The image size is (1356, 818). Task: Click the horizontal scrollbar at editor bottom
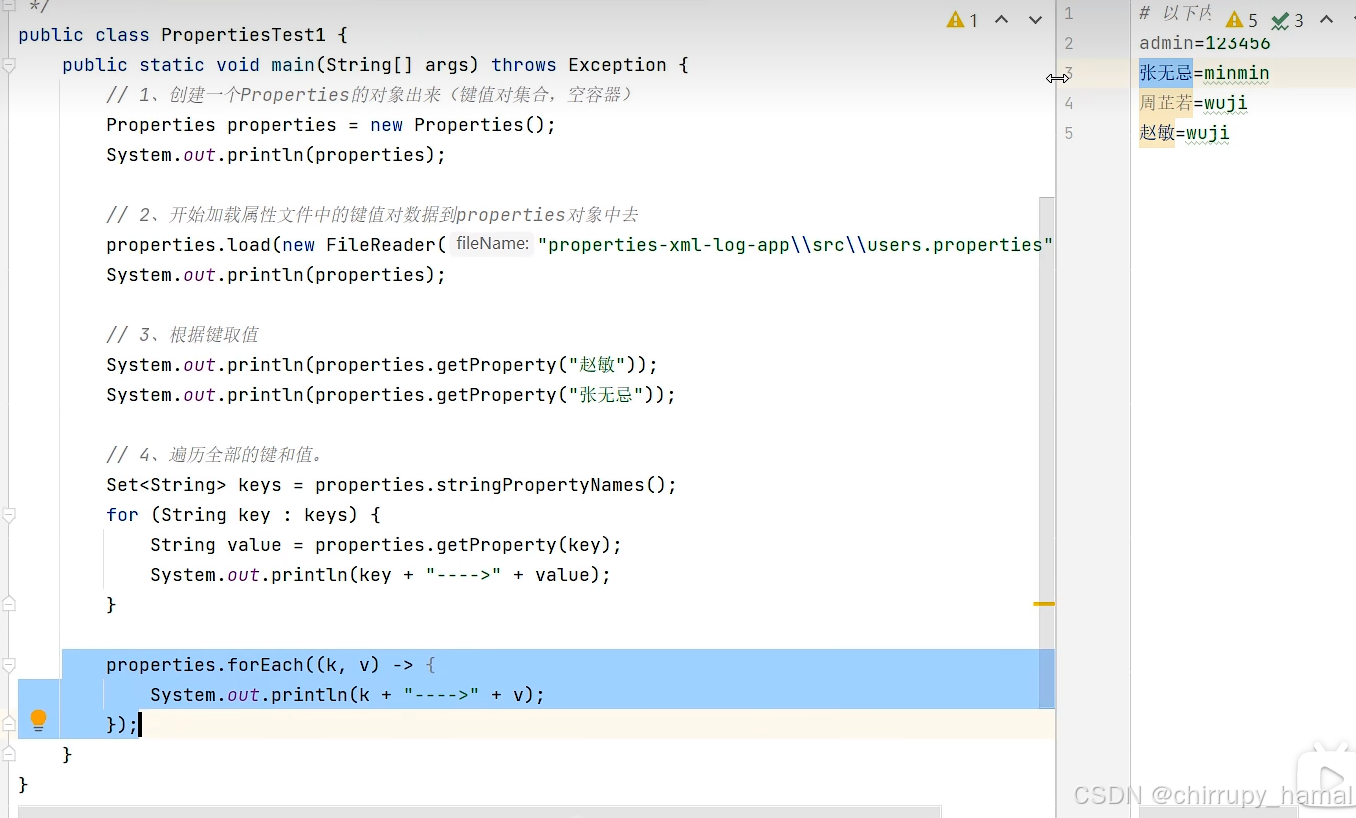(480, 811)
